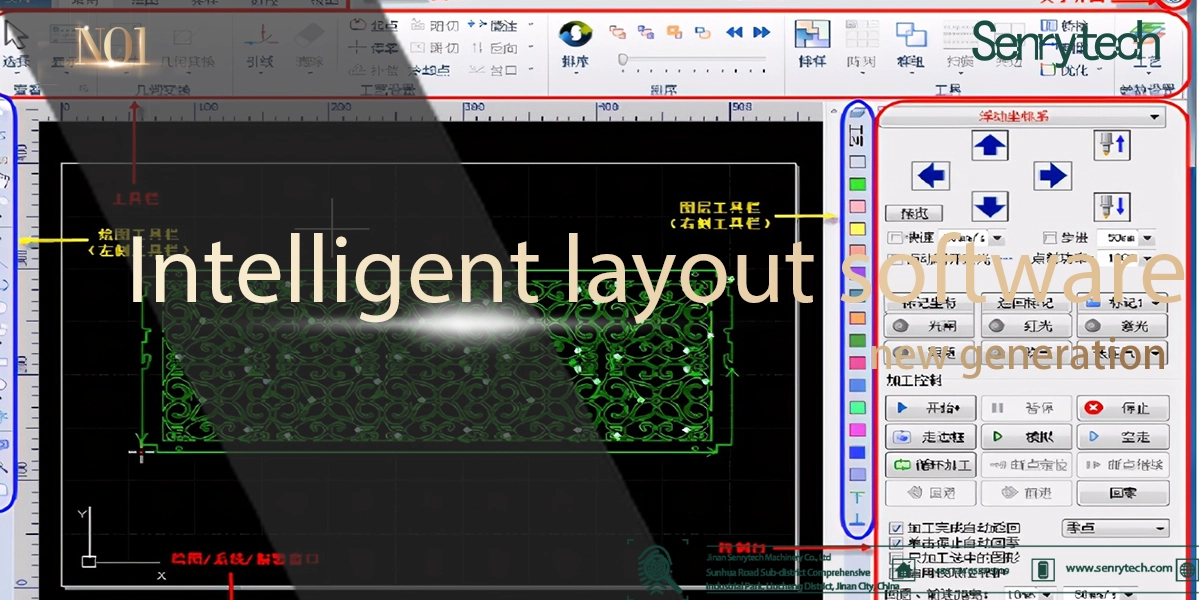1200x600 pixels.
Task: Click the jog left arrow button
Action: (931, 177)
